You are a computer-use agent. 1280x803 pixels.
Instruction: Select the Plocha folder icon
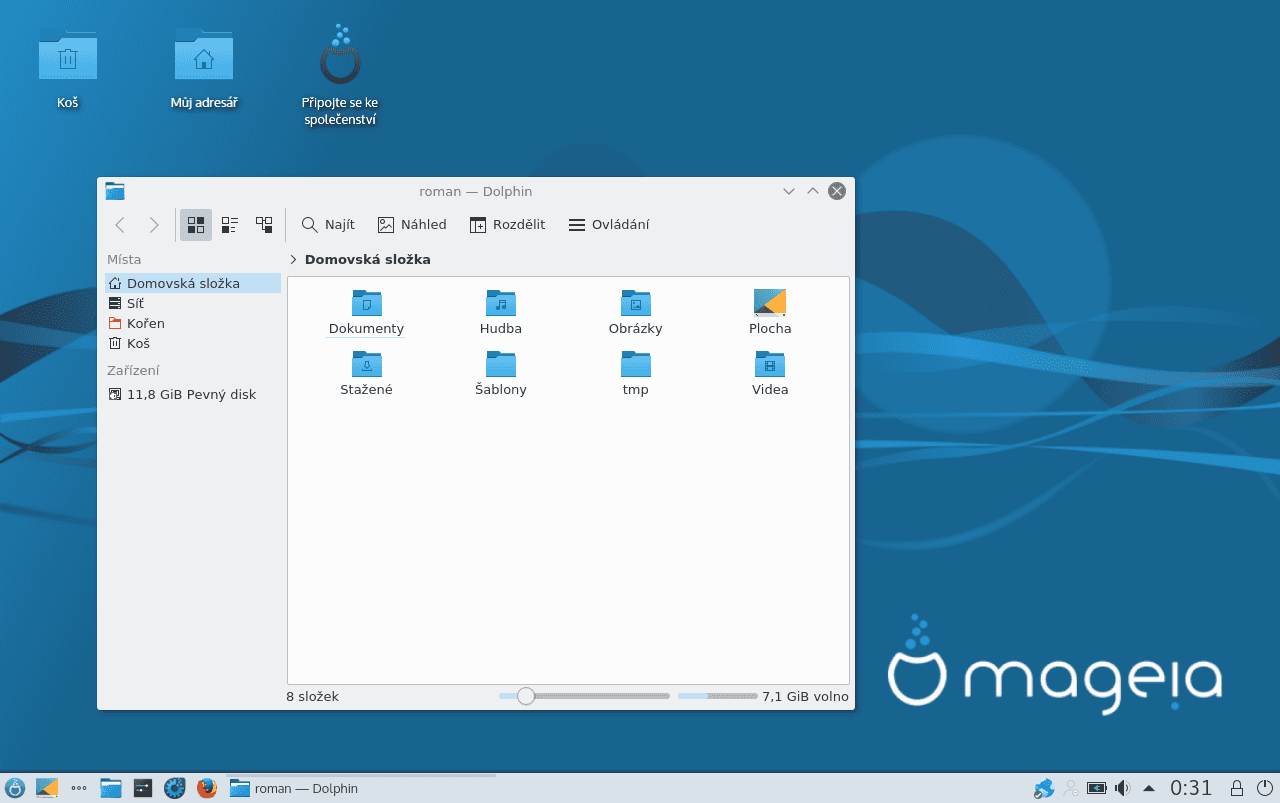(770, 303)
